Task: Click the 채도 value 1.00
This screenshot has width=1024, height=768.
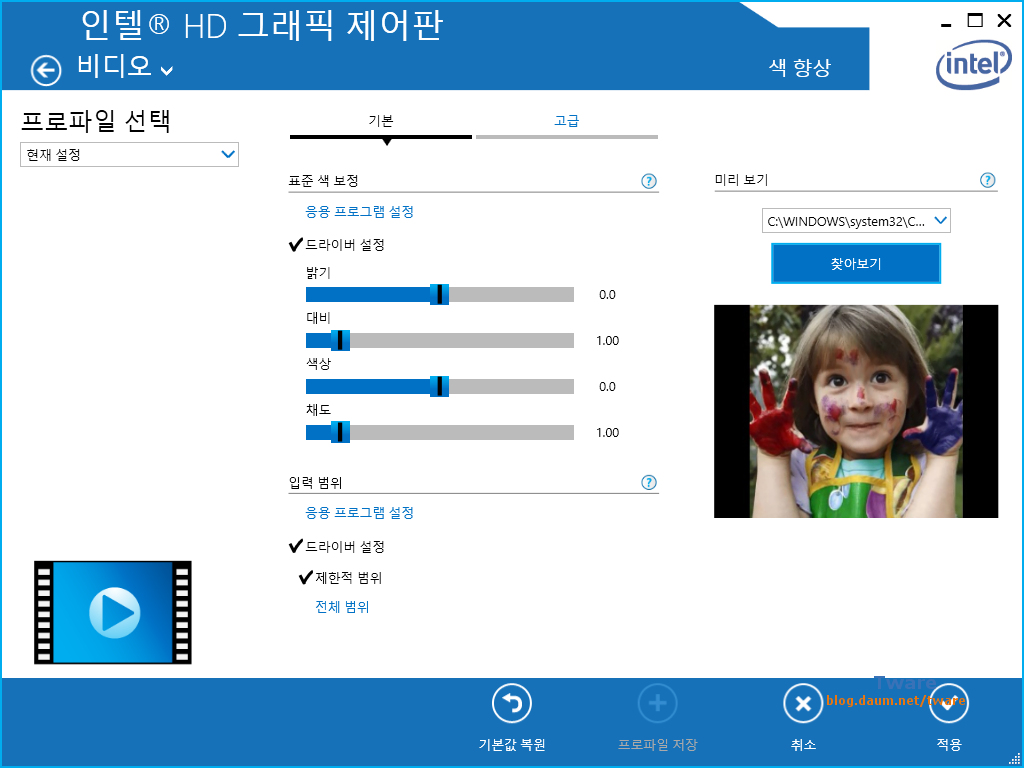Action: 607,433
